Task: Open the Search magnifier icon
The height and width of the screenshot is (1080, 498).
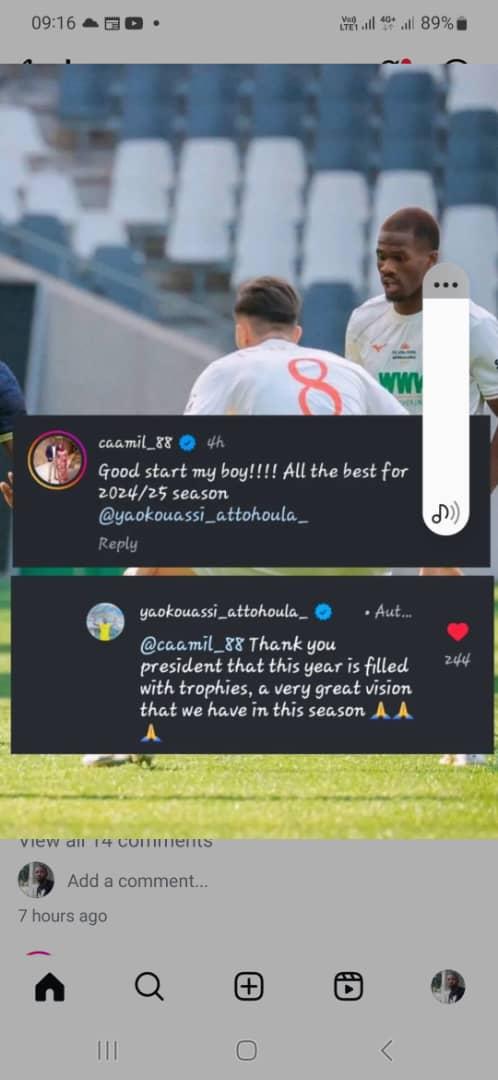Action: 149,987
